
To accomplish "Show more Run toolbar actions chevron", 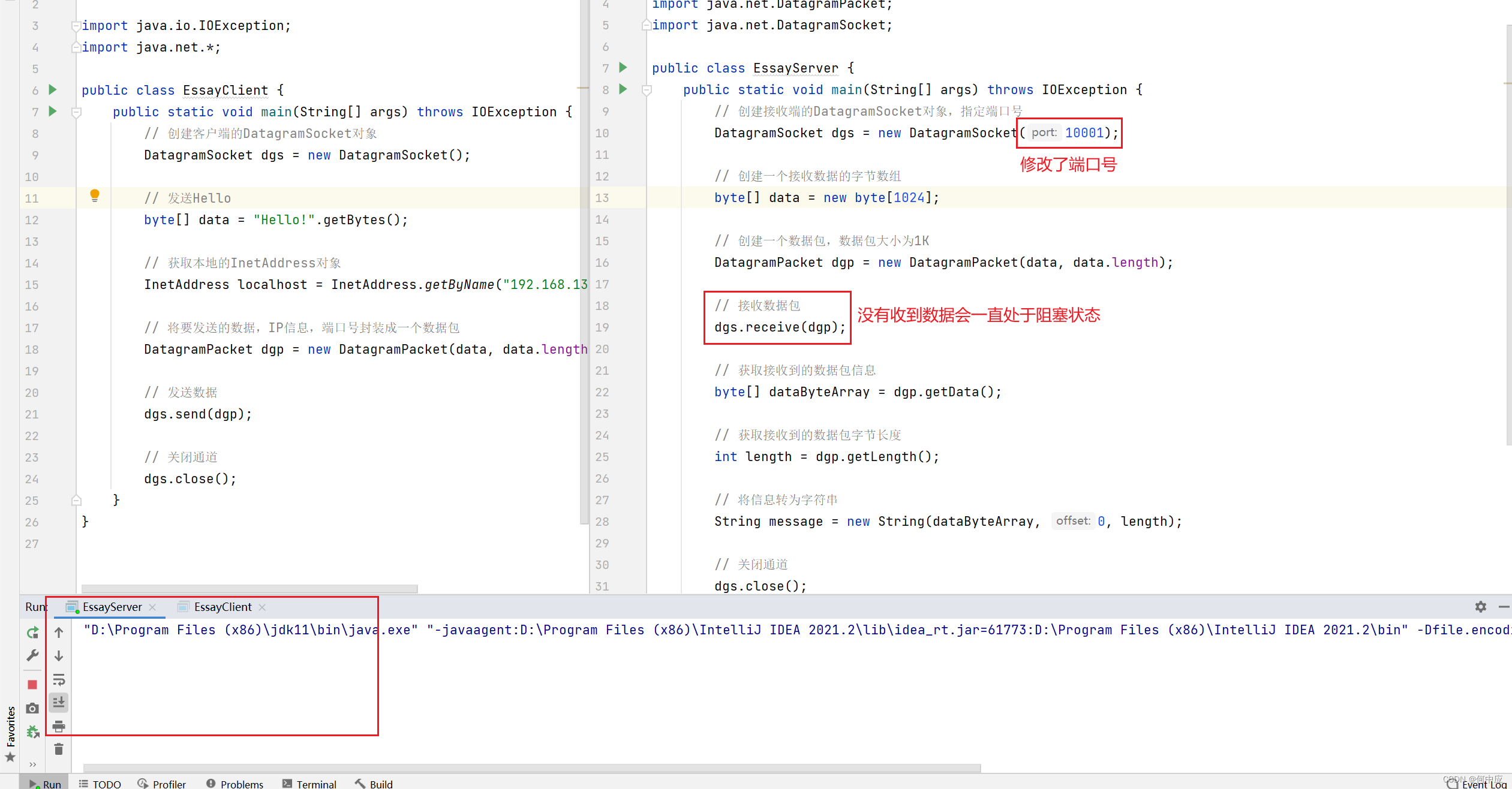I will tap(32, 764).
